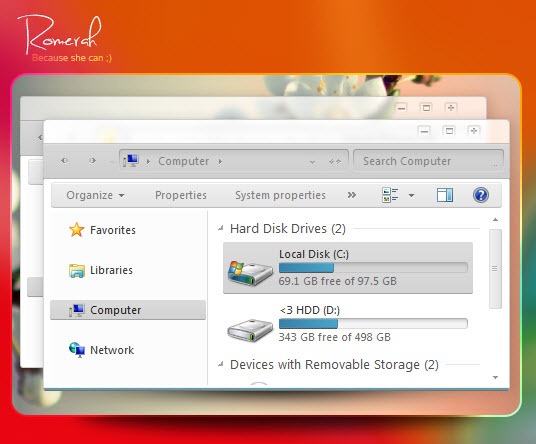The height and width of the screenshot is (444, 536).
Task: Collapse the Hard Disk Drives group
Action: [221, 228]
